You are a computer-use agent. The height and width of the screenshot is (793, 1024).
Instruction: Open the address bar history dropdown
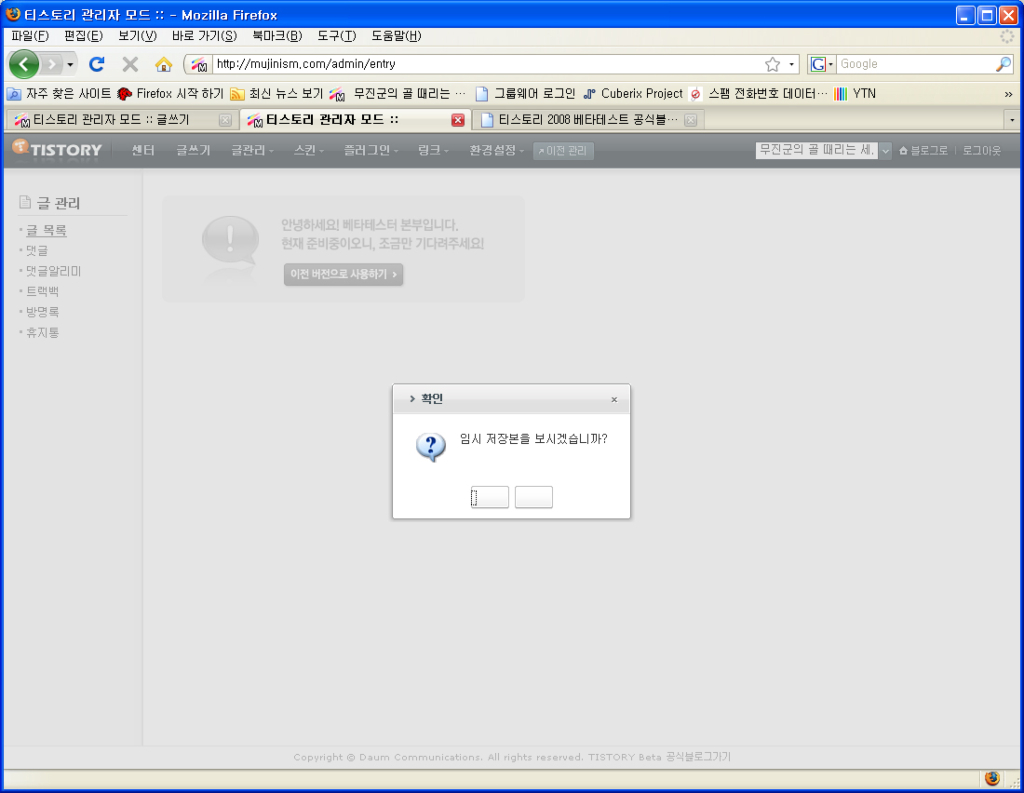[x=792, y=64]
